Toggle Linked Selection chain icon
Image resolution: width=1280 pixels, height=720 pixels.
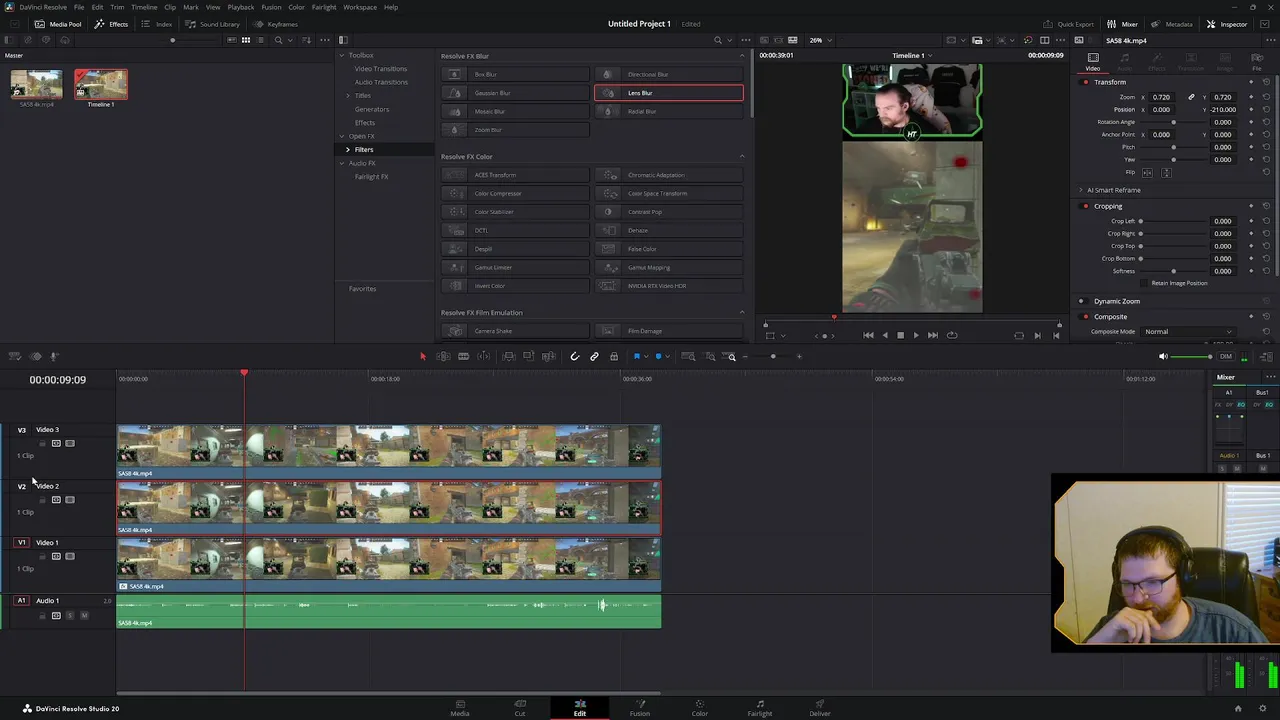(x=595, y=356)
